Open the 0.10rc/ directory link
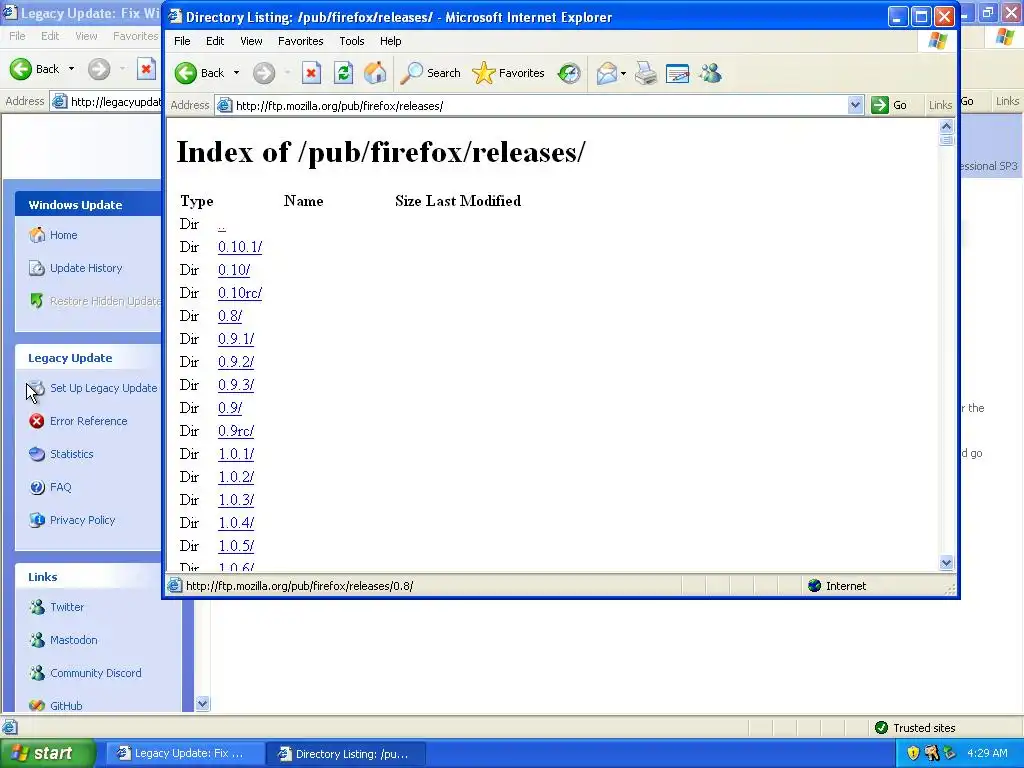Image resolution: width=1024 pixels, height=768 pixels. (240, 293)
